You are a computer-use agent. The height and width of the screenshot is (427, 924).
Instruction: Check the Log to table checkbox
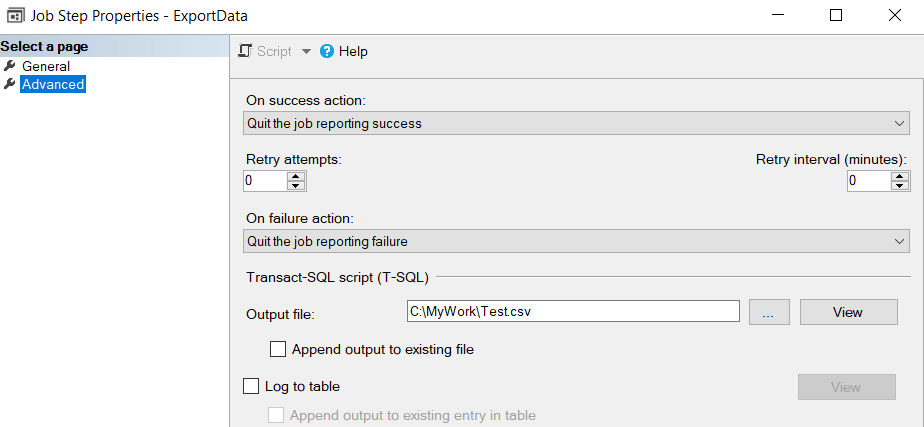point(251,386)
